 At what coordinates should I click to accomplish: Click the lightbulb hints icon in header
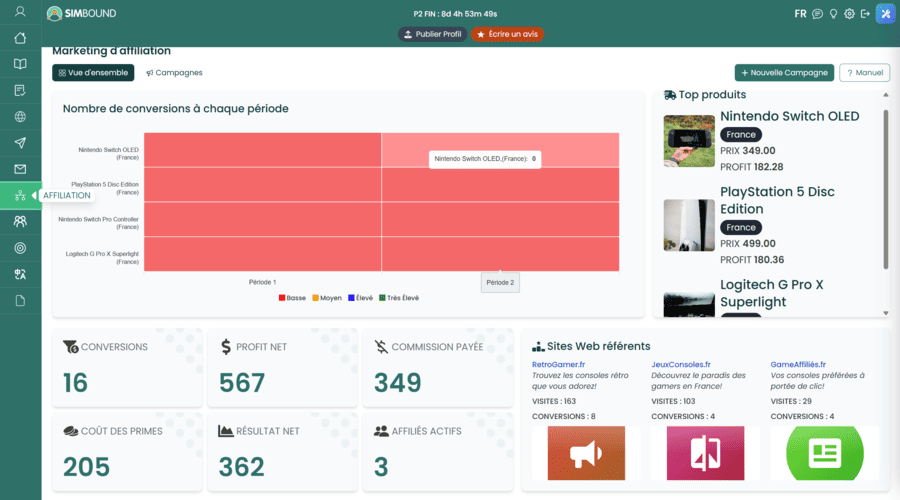click(833, 14)
